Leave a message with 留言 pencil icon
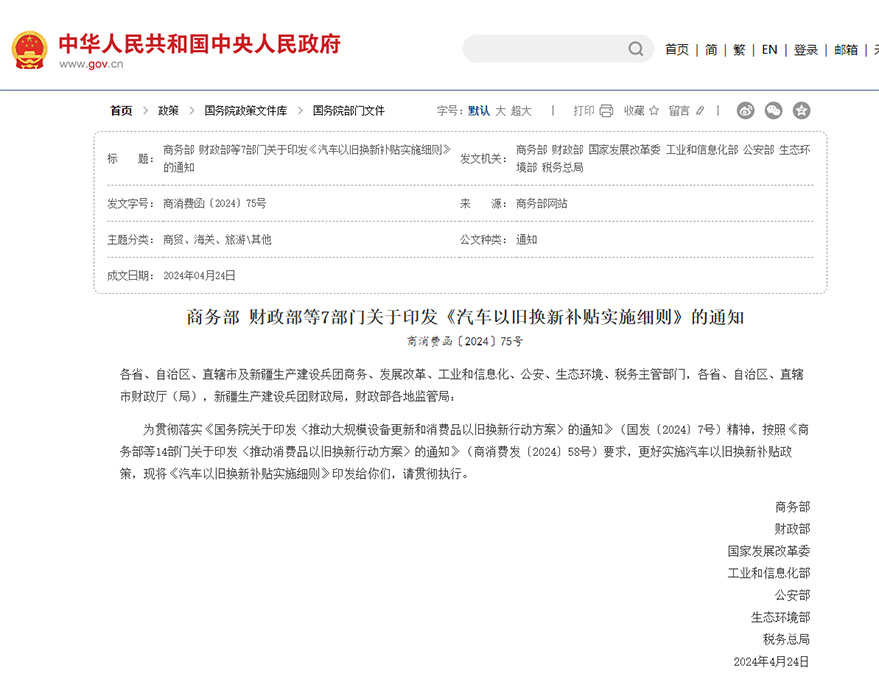This screenshot has width=879, height=679. coord(687,111)
